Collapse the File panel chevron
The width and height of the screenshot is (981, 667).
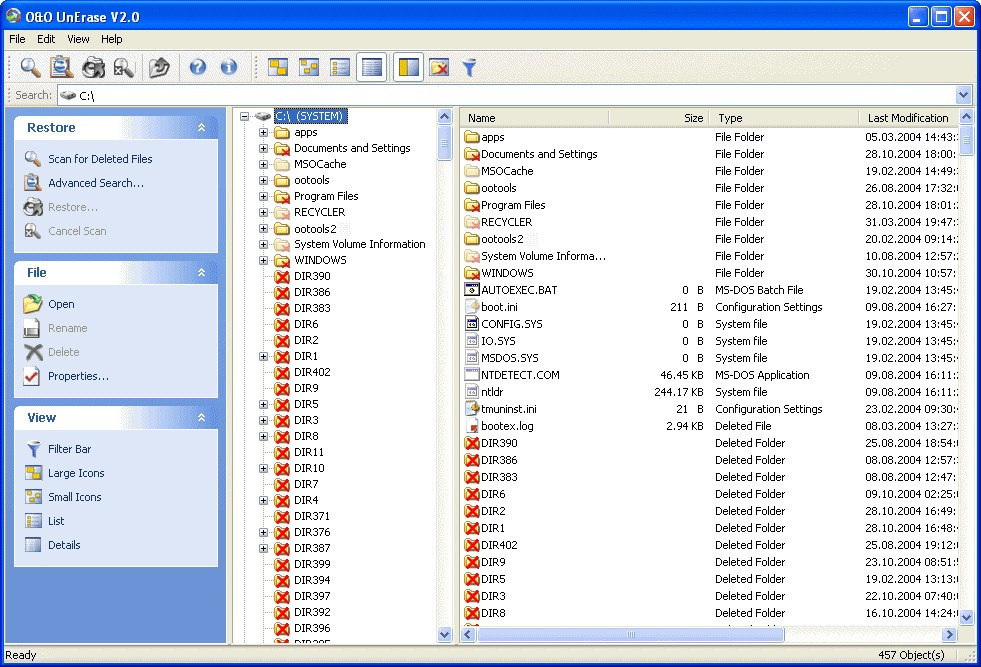pyautogui.click(x=201, y=273)
